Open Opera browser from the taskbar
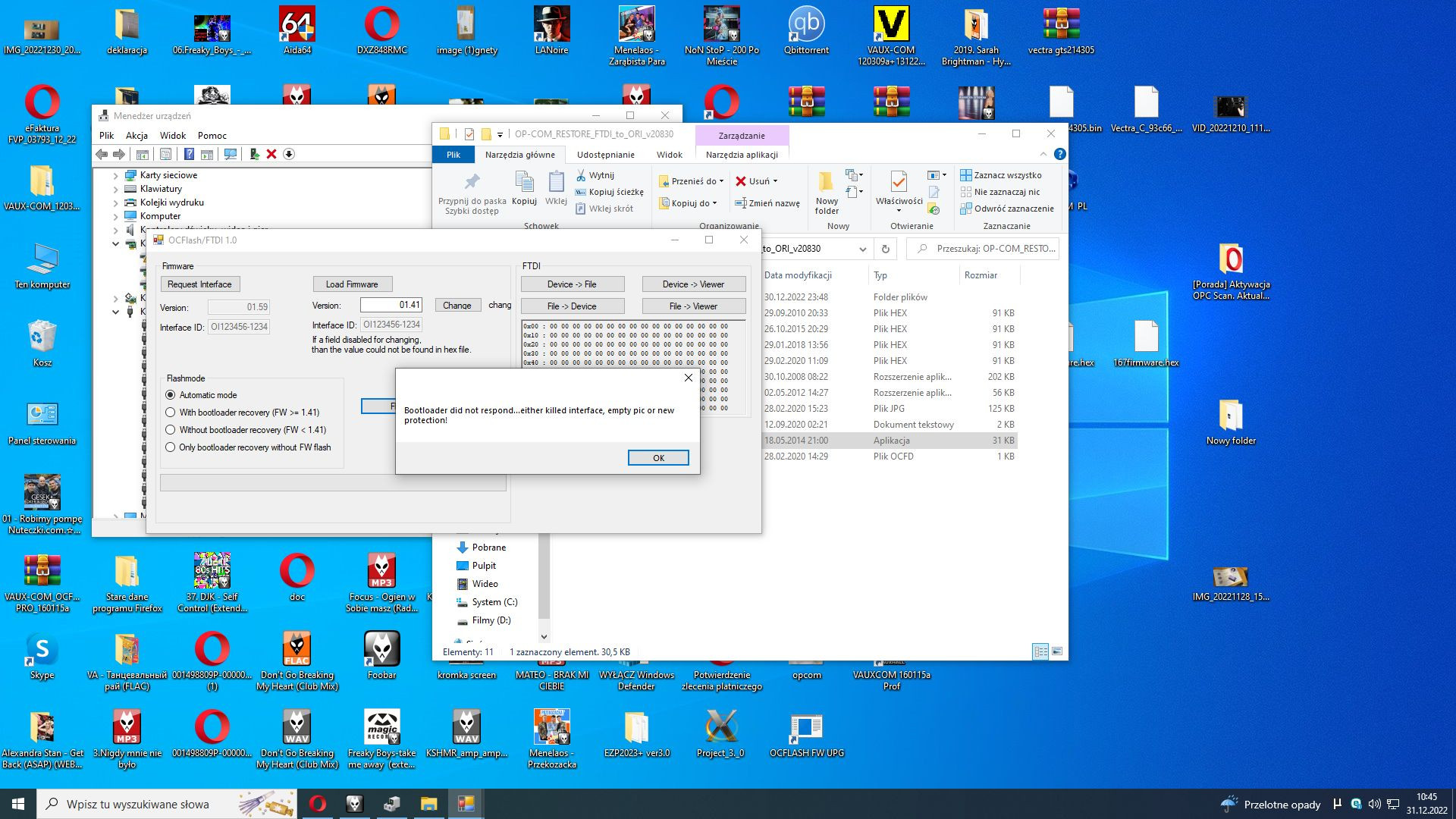Viewport: 1456px width, 819px height. [318, 804]
